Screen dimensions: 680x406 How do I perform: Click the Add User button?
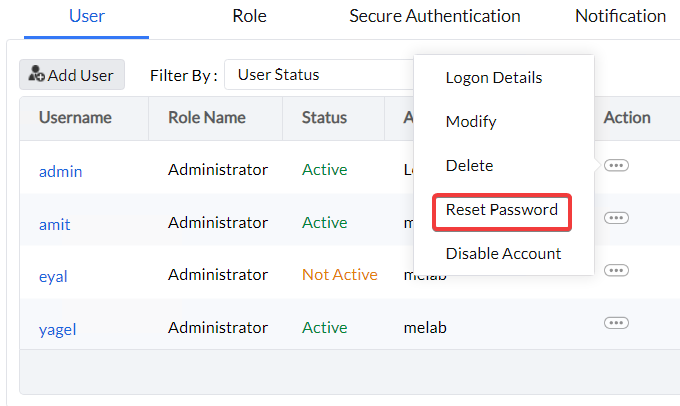coord(72,75)
